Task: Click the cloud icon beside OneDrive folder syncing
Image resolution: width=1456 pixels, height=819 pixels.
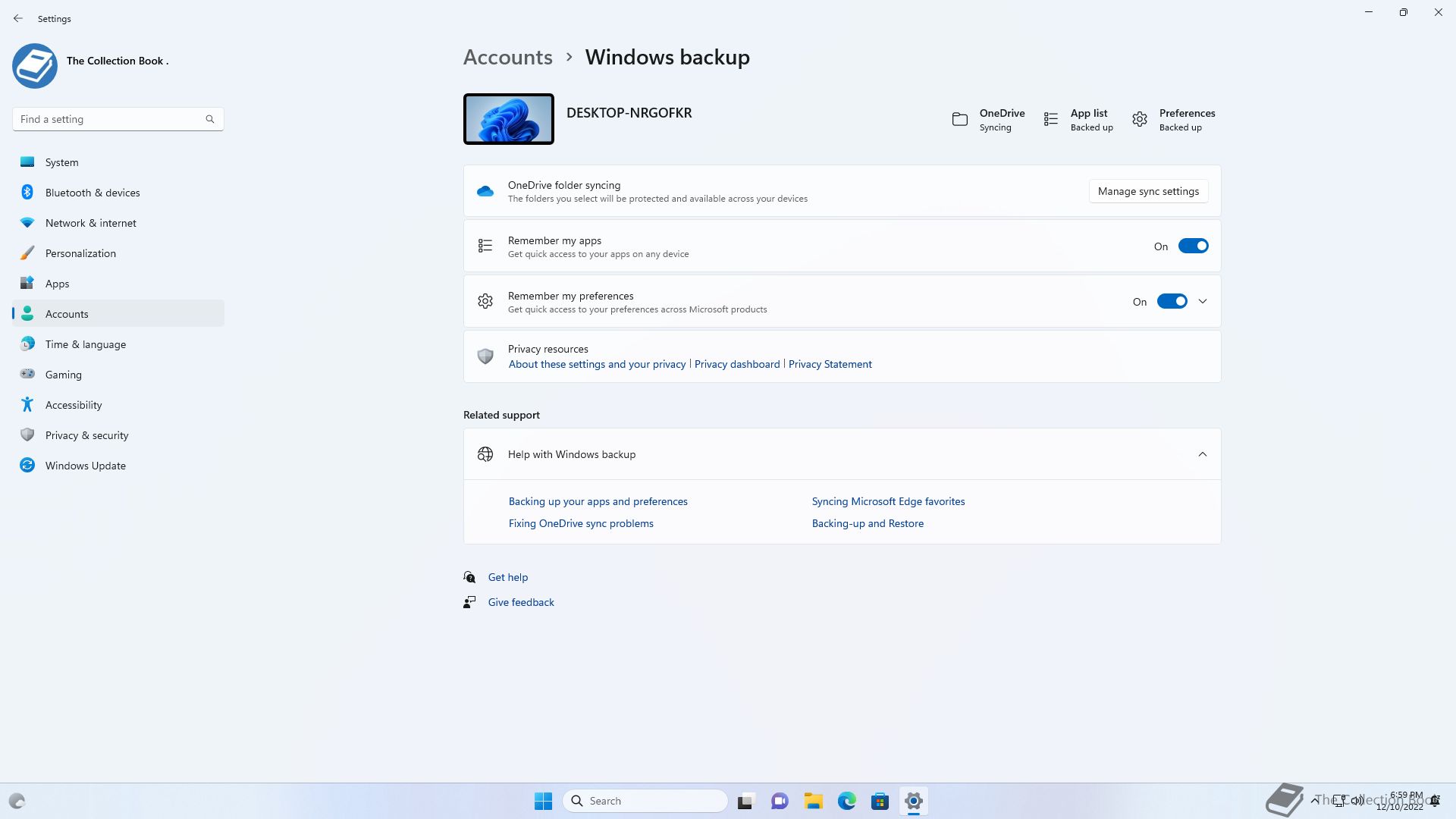Action: pos(485,191)
